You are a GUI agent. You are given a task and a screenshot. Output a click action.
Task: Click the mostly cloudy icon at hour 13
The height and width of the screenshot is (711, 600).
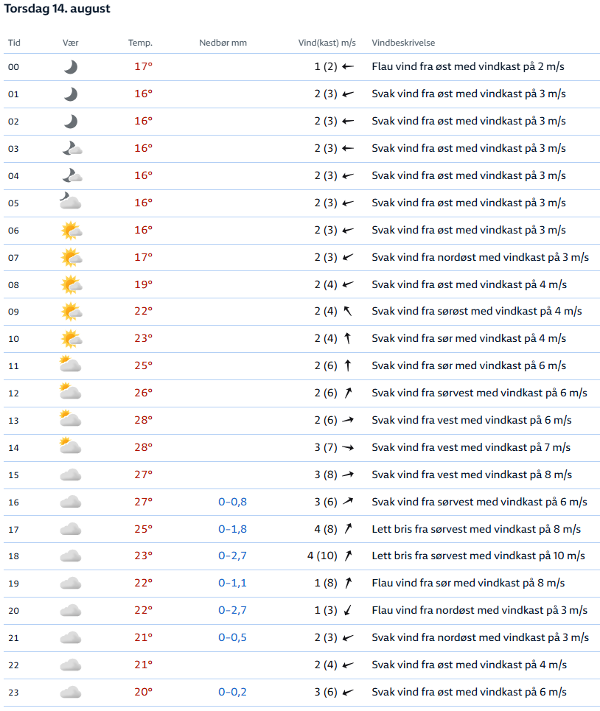click(70, 419)
